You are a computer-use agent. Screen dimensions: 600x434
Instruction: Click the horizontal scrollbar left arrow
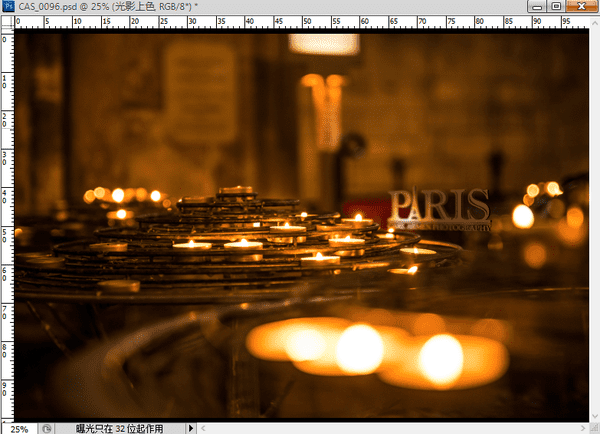[203, 428]
